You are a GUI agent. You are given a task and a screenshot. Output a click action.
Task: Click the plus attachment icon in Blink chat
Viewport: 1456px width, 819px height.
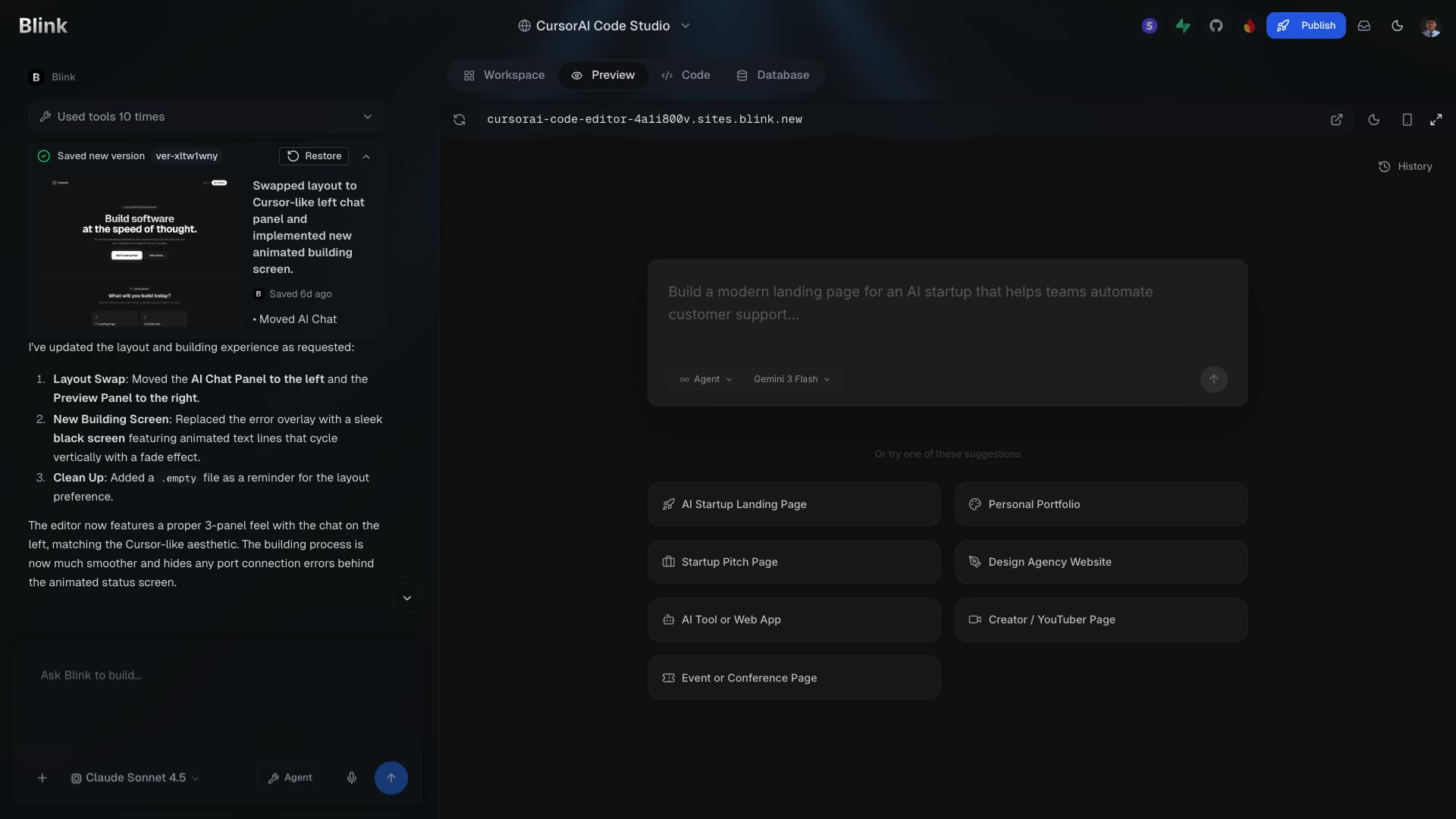[42, 778]
